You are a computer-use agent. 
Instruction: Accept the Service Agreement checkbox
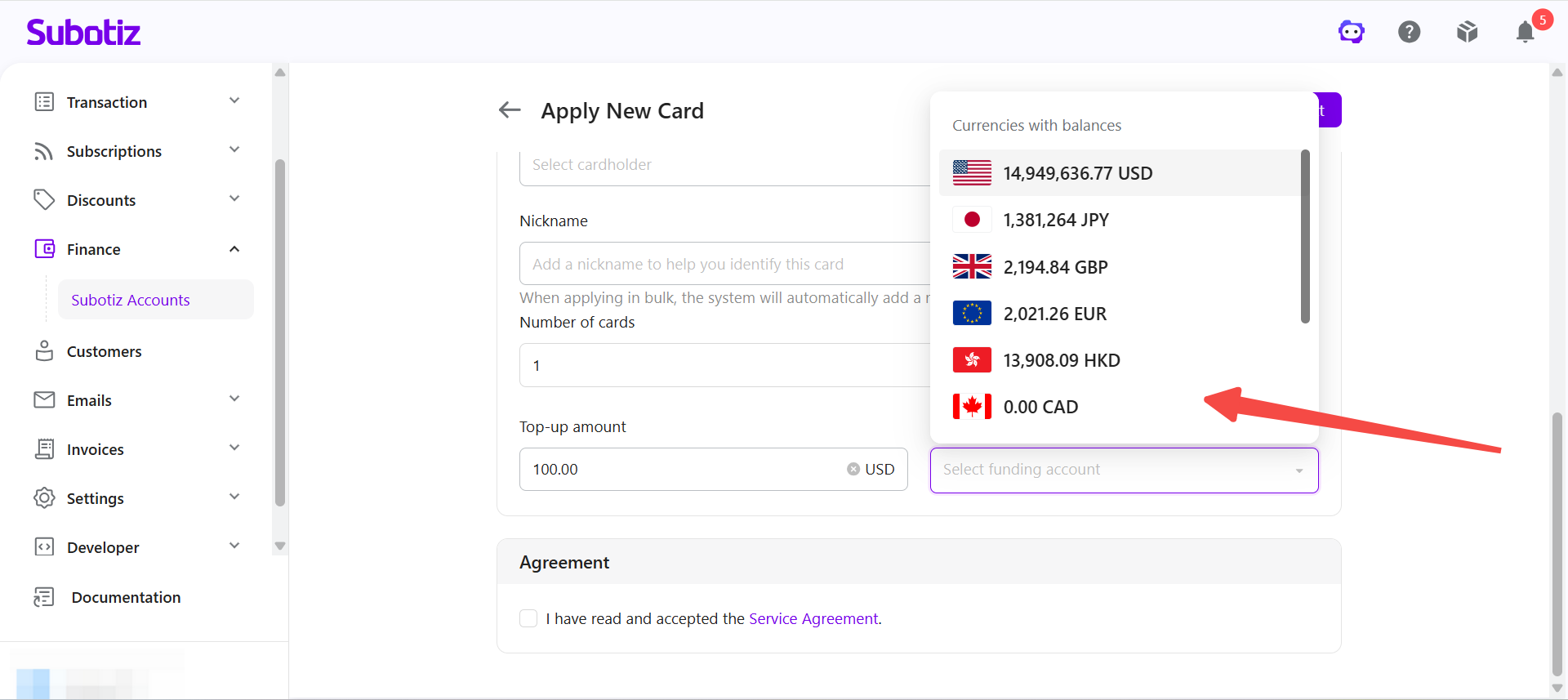coord(528,618)
